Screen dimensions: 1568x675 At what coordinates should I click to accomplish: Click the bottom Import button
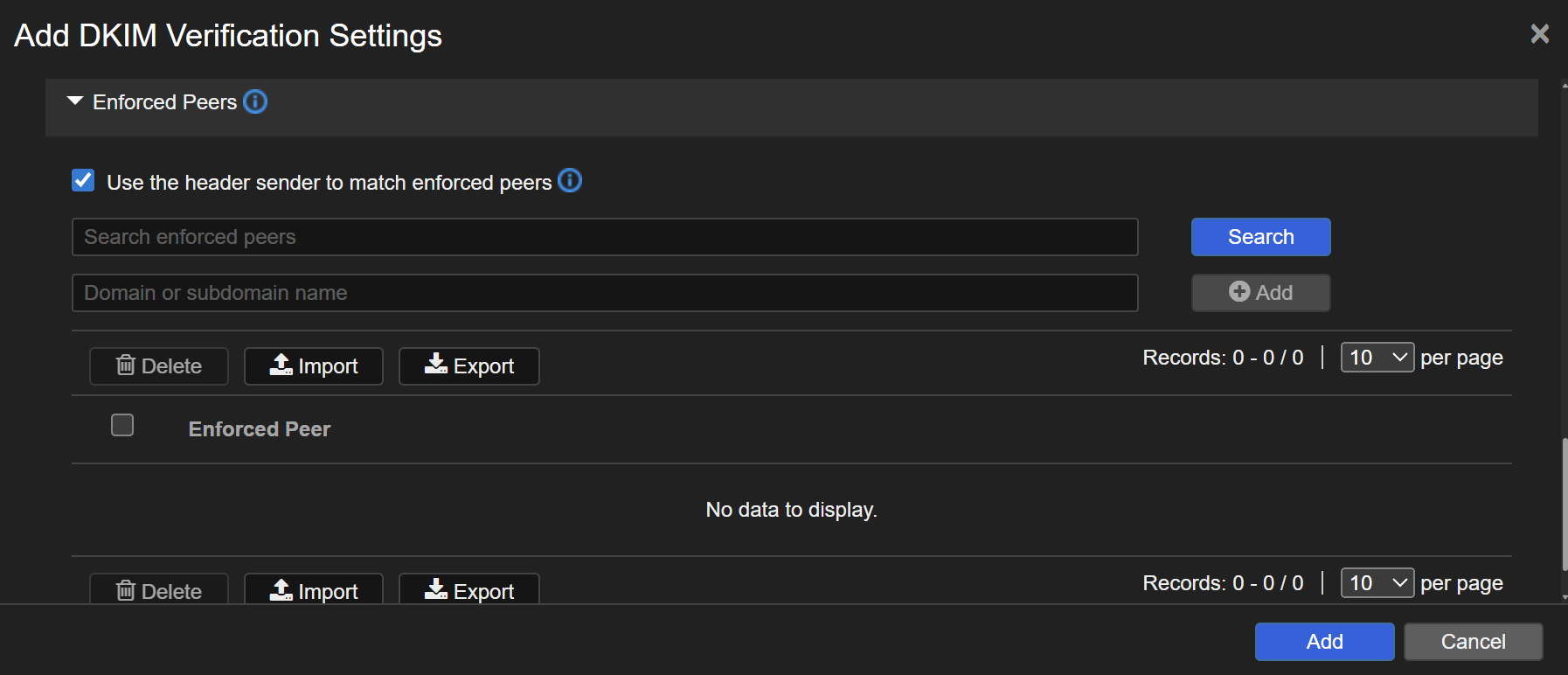314,590
